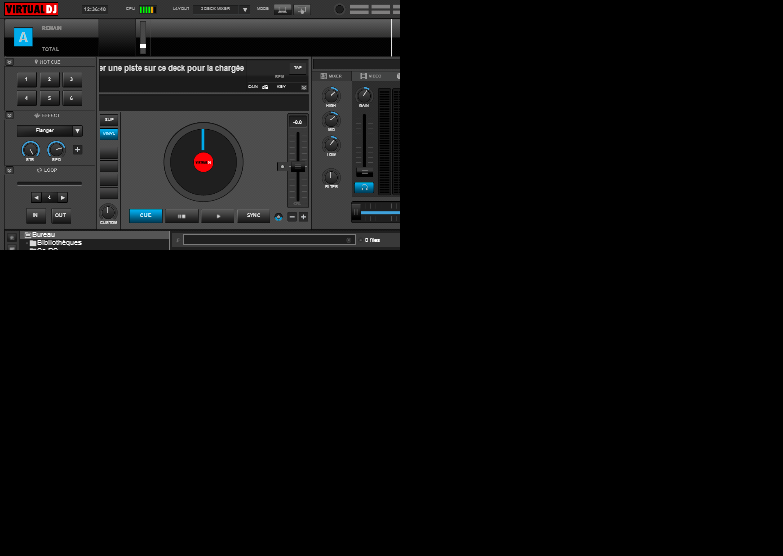Screen dimensions: 783x556
Task: Set loop OUT point
Action: click(x=60, y=215)
